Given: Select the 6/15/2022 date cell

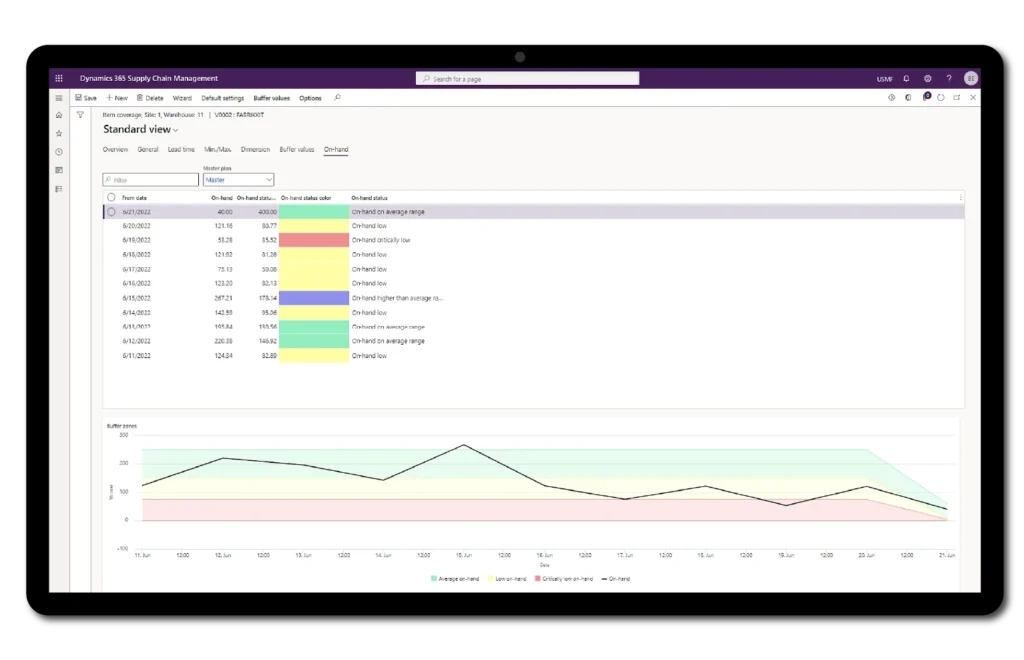Looking at the screenshot, I should [x=136, y=298].
